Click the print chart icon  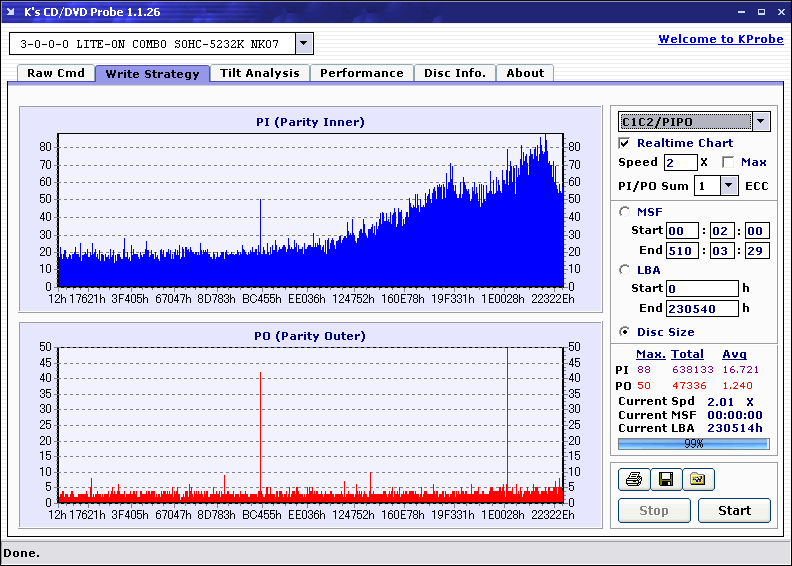pyautogui.click(x=634, y=479)
